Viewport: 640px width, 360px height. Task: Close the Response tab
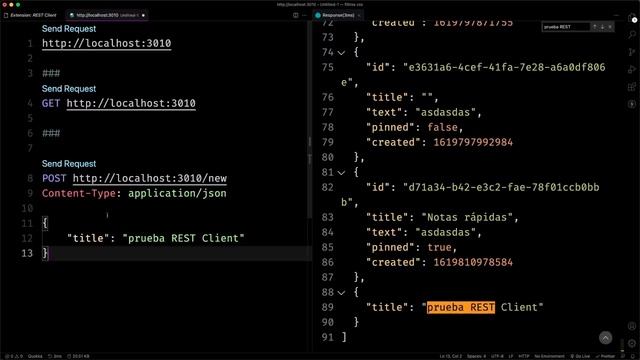[359, 15]
